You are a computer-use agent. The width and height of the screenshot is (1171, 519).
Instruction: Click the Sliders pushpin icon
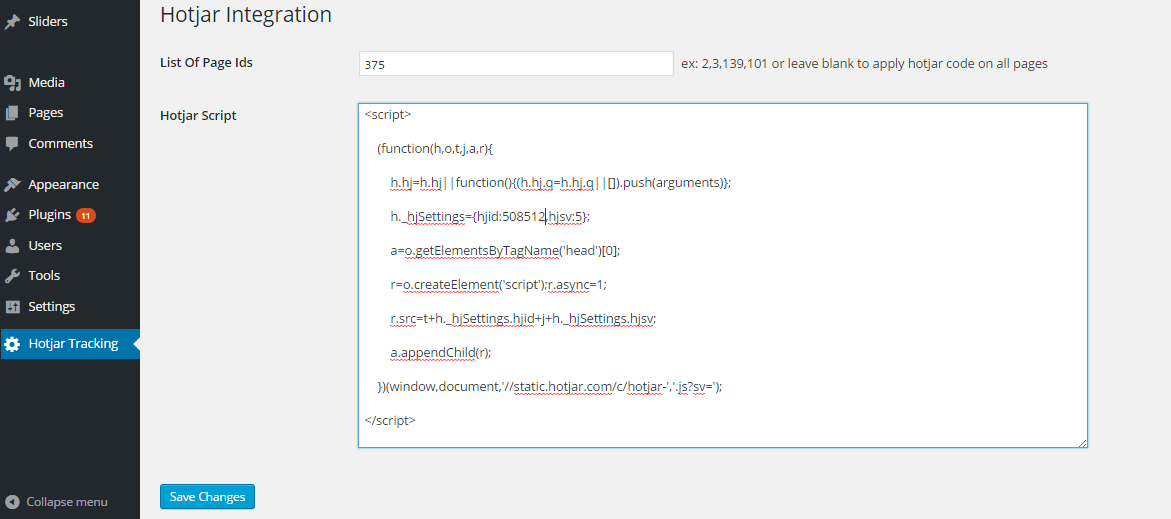(x=12, y=21)
